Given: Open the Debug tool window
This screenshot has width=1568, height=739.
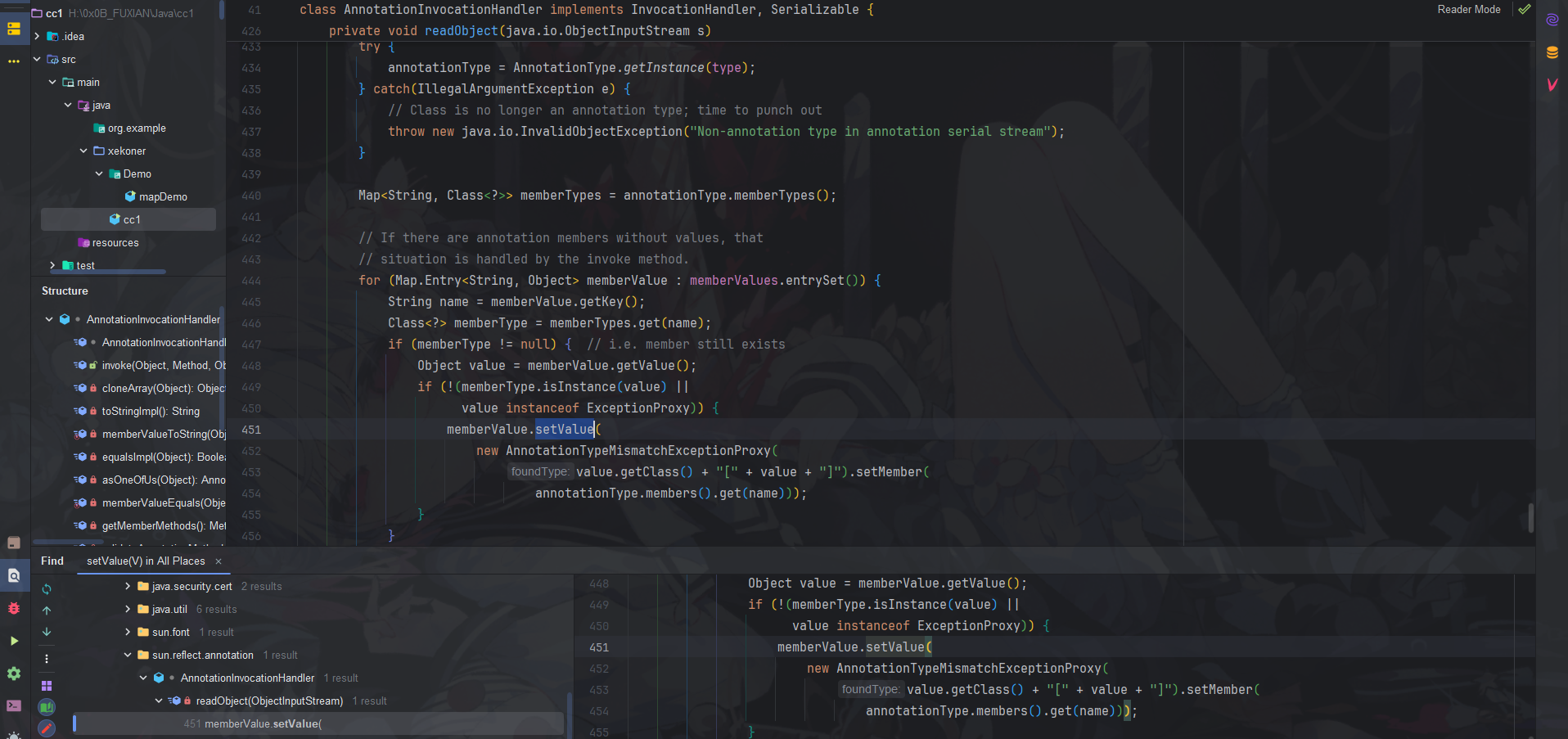Looking at the screenshot, I should click(14, 610).
